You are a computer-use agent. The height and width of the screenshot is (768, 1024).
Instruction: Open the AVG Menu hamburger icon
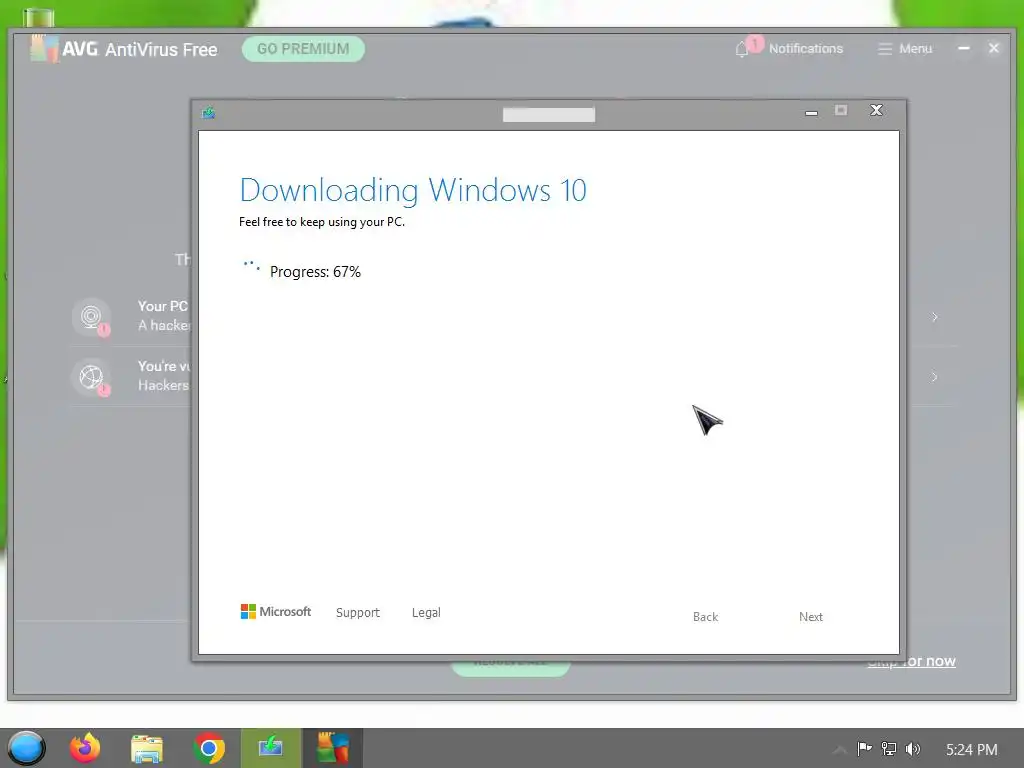[x=885, y=49]
